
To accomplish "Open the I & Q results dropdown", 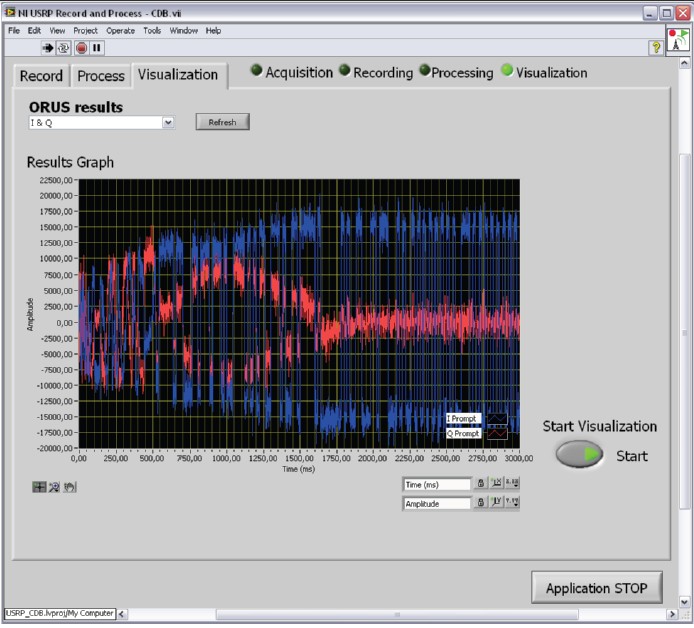I will 168,122.
